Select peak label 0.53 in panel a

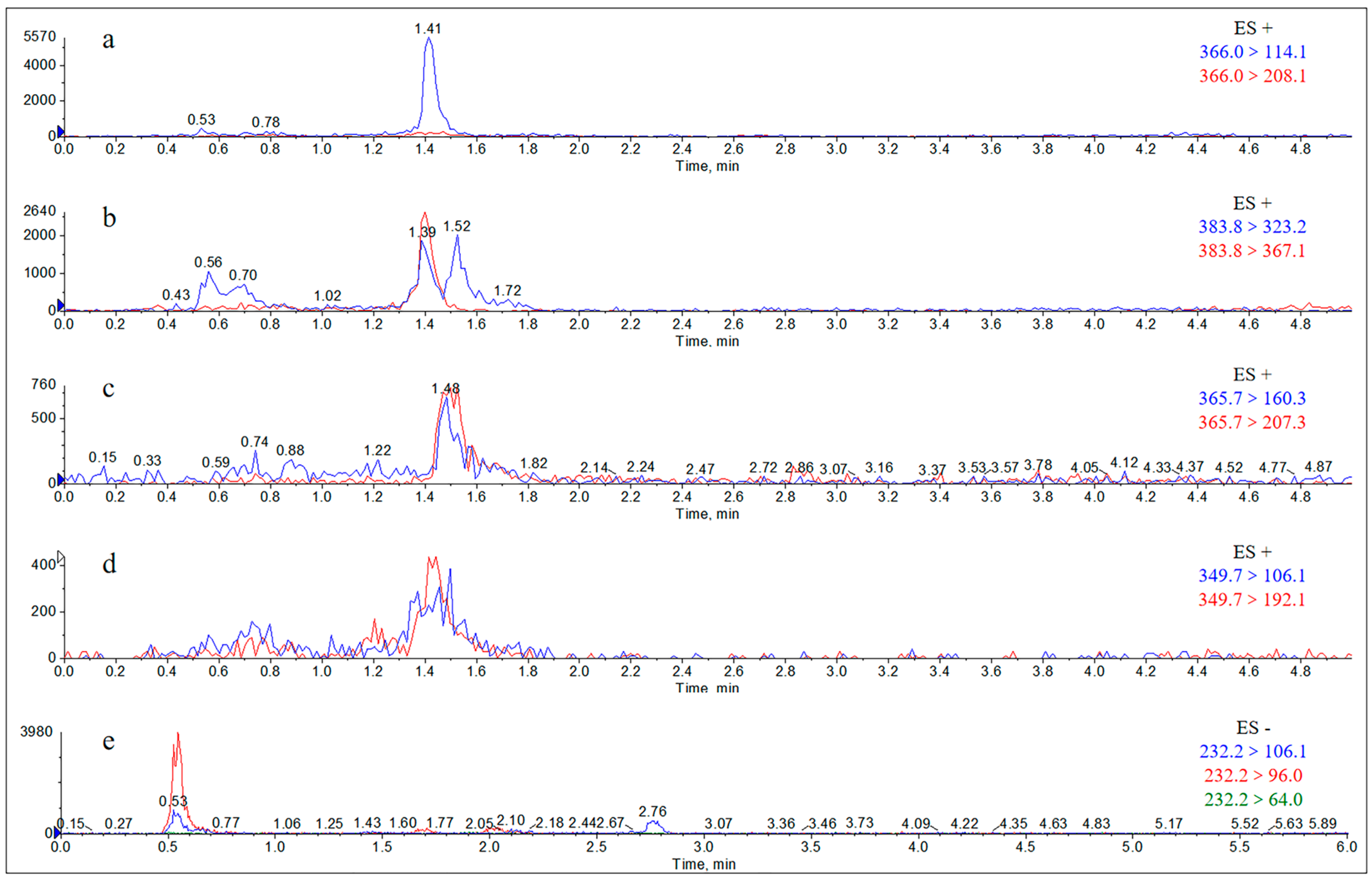point(201,120)
